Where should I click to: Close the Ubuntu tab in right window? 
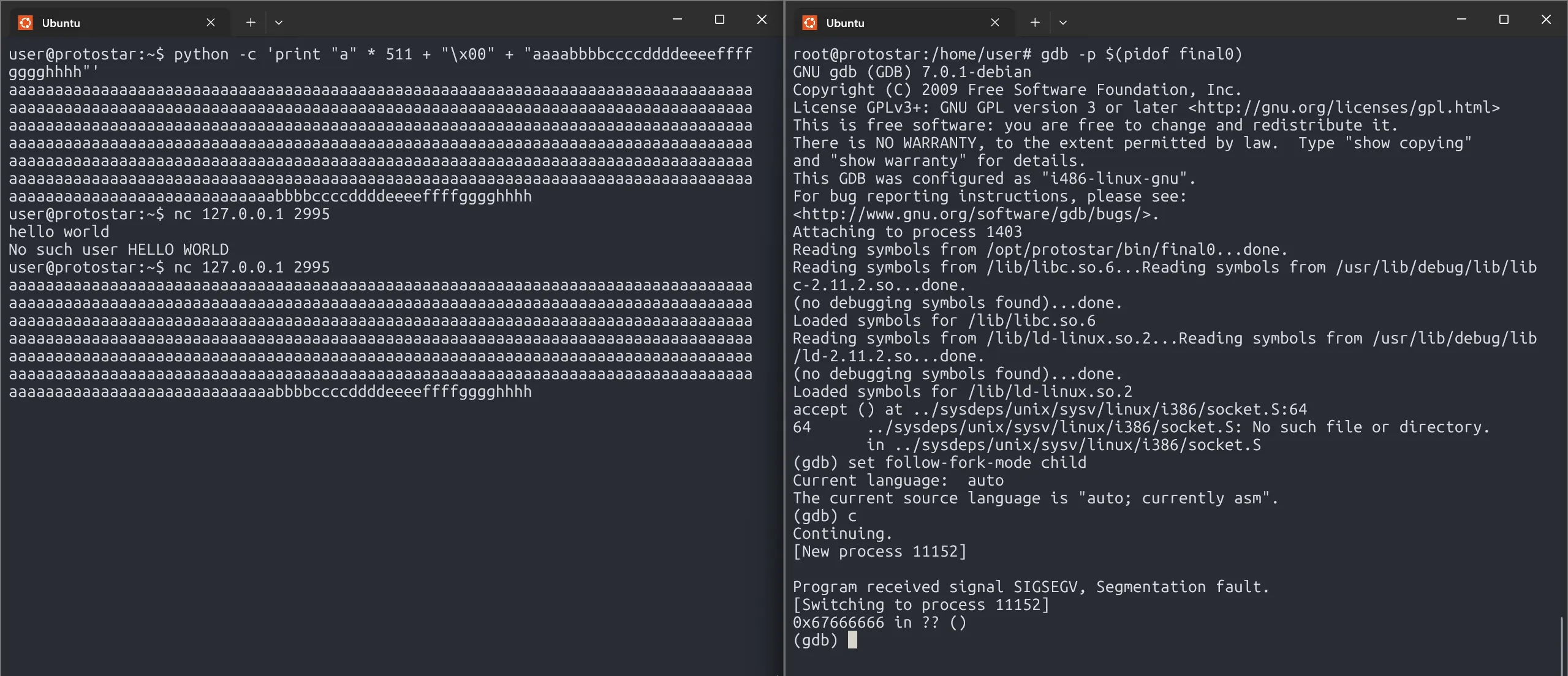(995, 23)
